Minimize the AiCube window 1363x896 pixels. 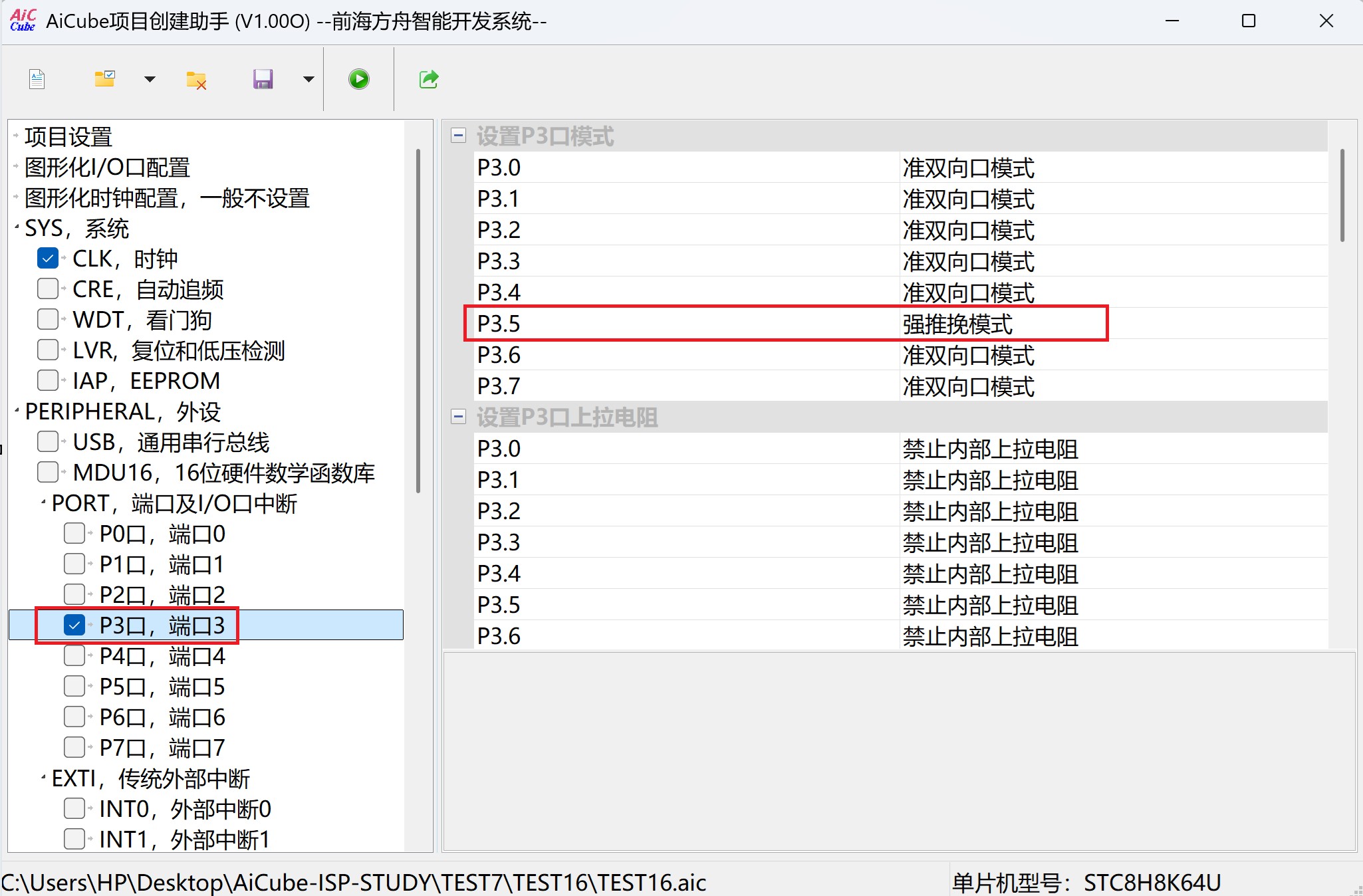[1172, 21]
